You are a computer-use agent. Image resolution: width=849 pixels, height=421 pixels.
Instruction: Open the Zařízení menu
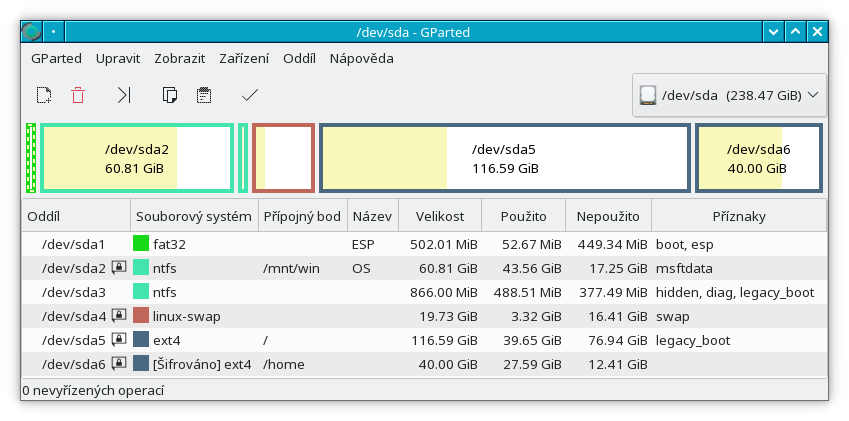[244, 58]
